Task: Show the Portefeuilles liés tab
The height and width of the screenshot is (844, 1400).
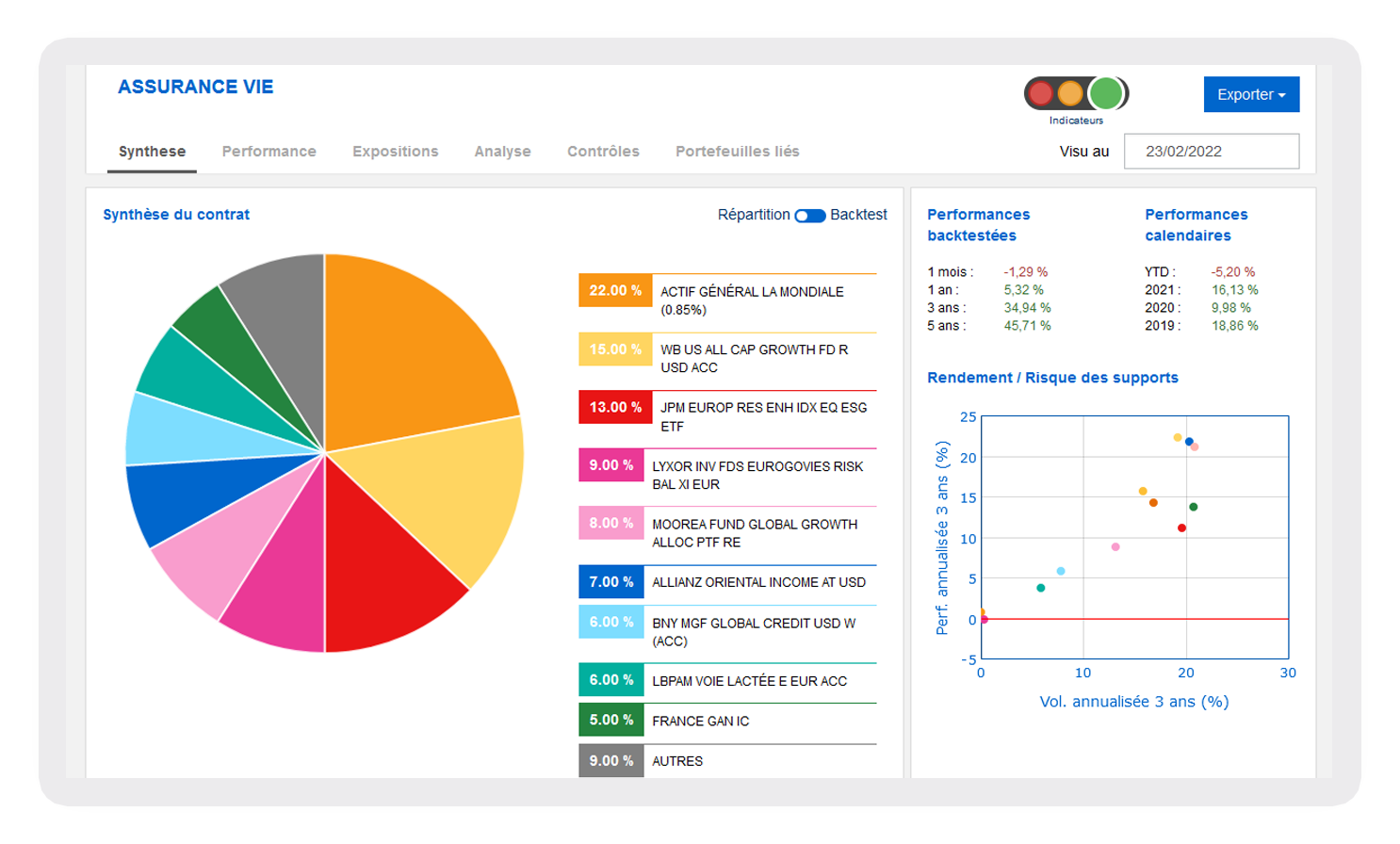Action: 738,152
